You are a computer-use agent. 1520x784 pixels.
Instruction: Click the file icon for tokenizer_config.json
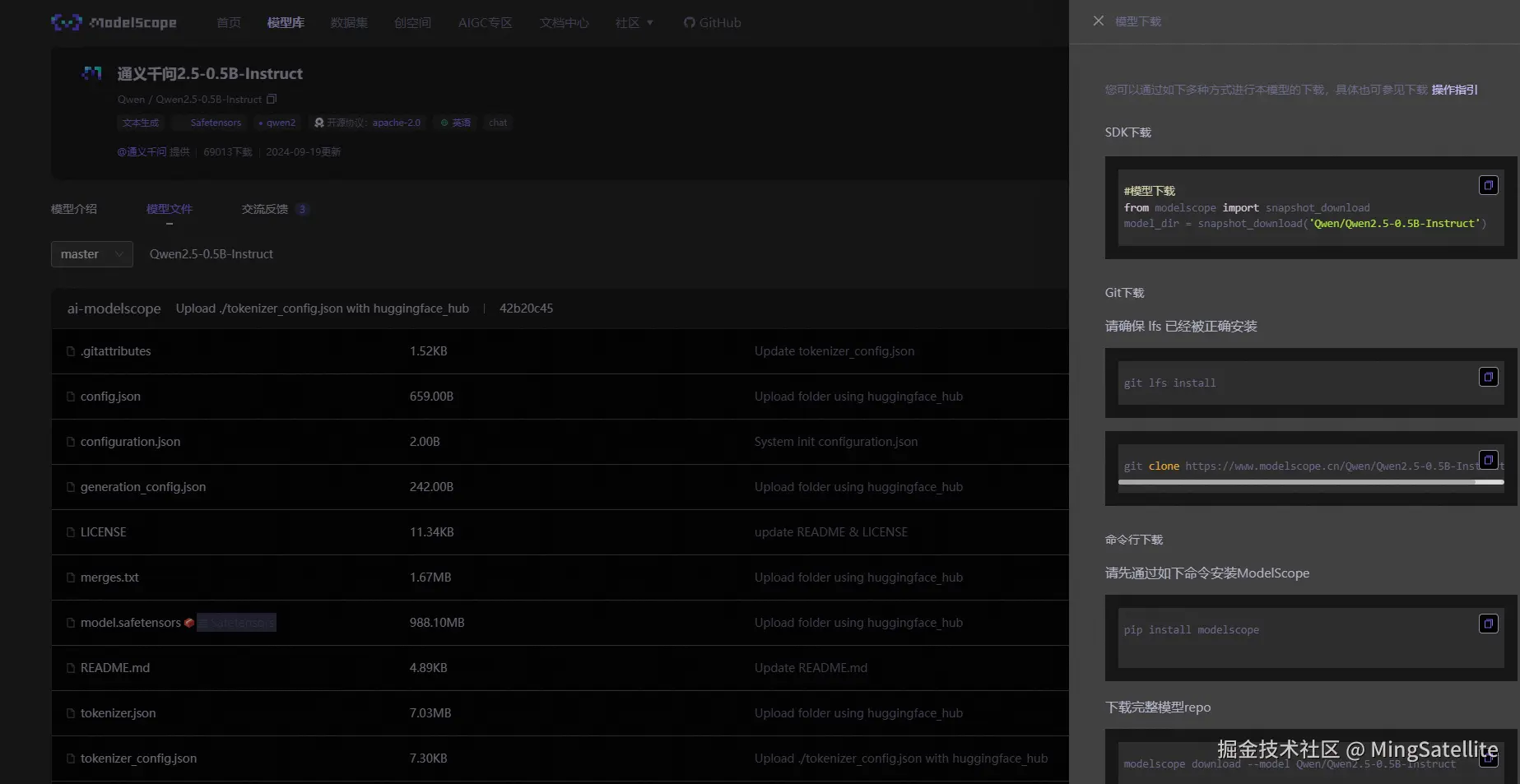pos(71,758)
